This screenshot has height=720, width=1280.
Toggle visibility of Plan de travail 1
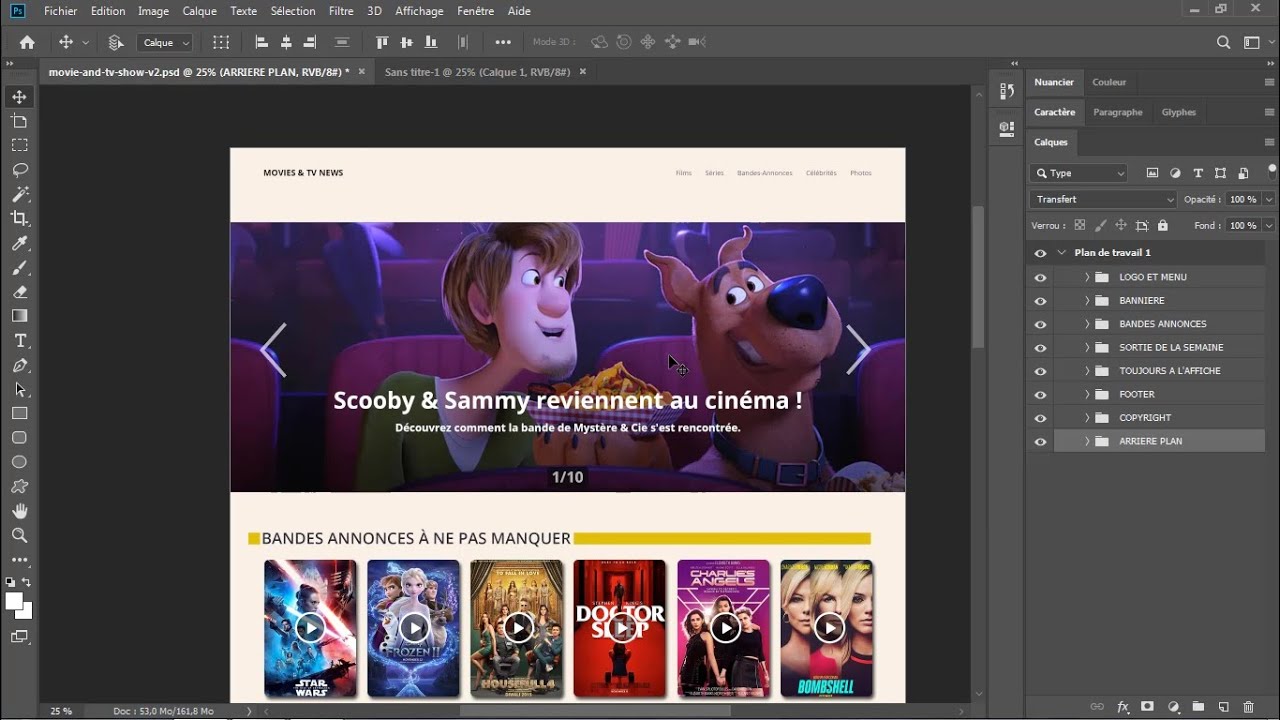(1040, 253)
